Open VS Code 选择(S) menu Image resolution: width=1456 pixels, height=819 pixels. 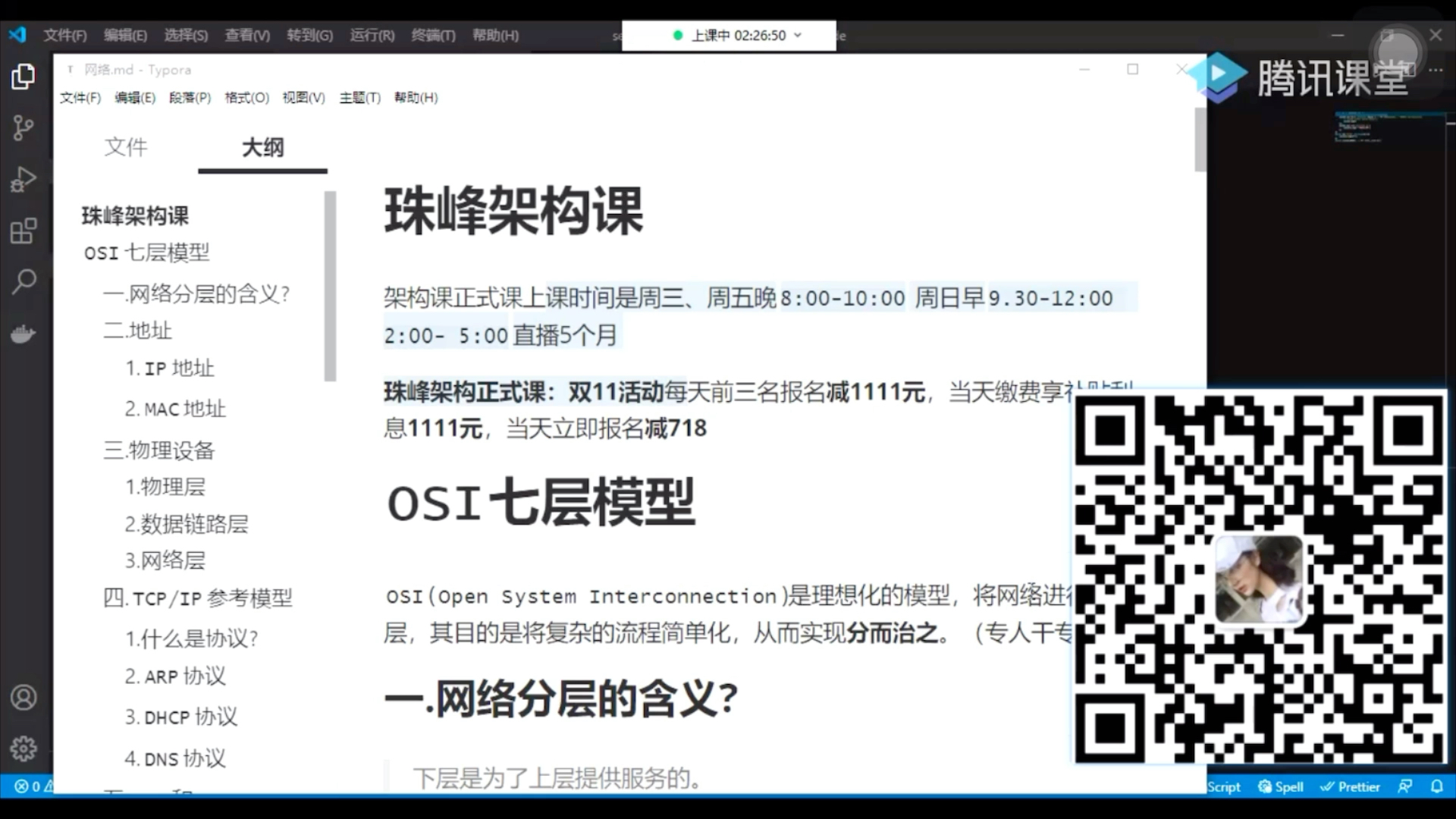coord(186,35)
